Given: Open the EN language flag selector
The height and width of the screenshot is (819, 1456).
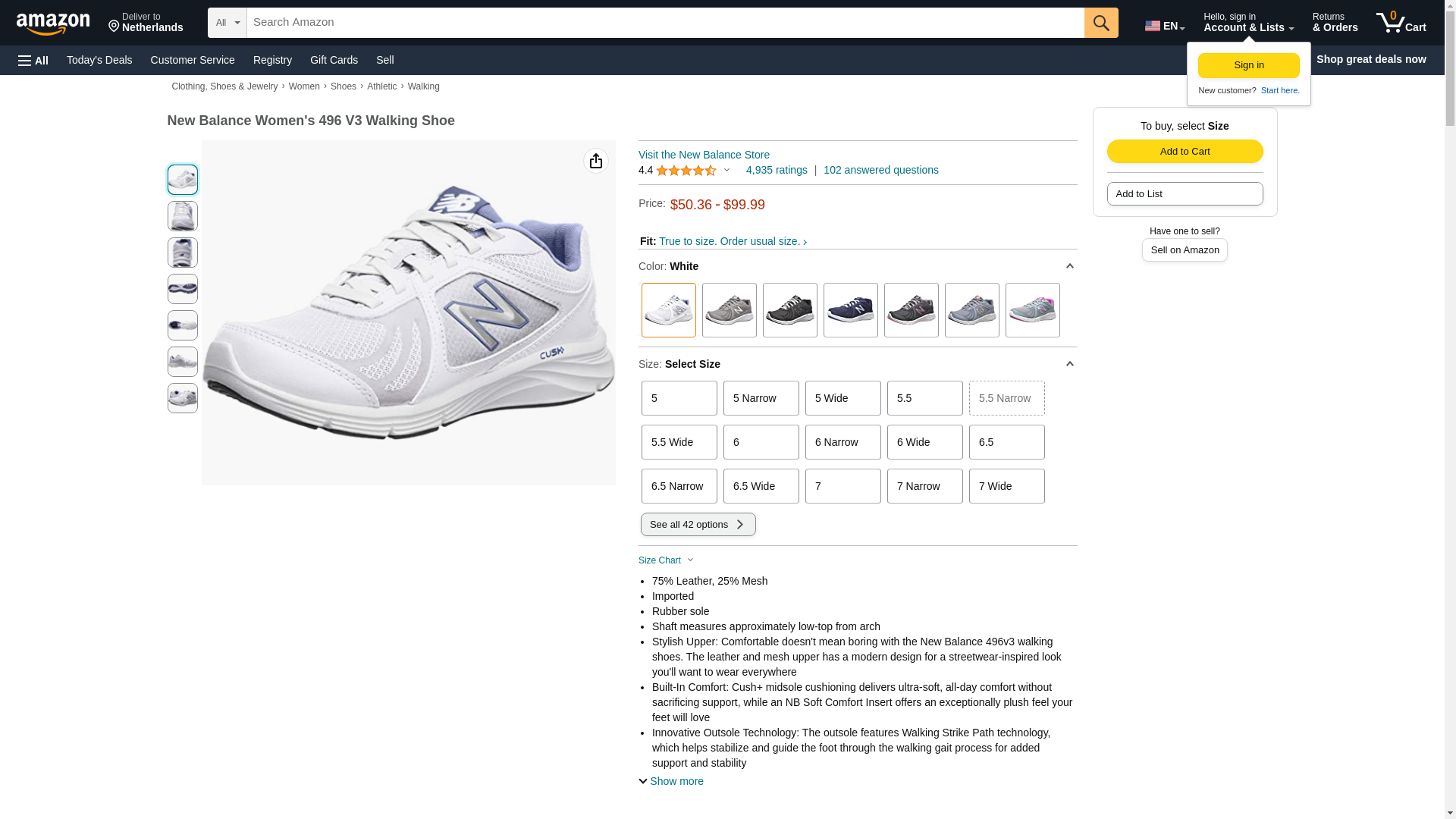Looking at the screenshot, I should pos(1164,26).
